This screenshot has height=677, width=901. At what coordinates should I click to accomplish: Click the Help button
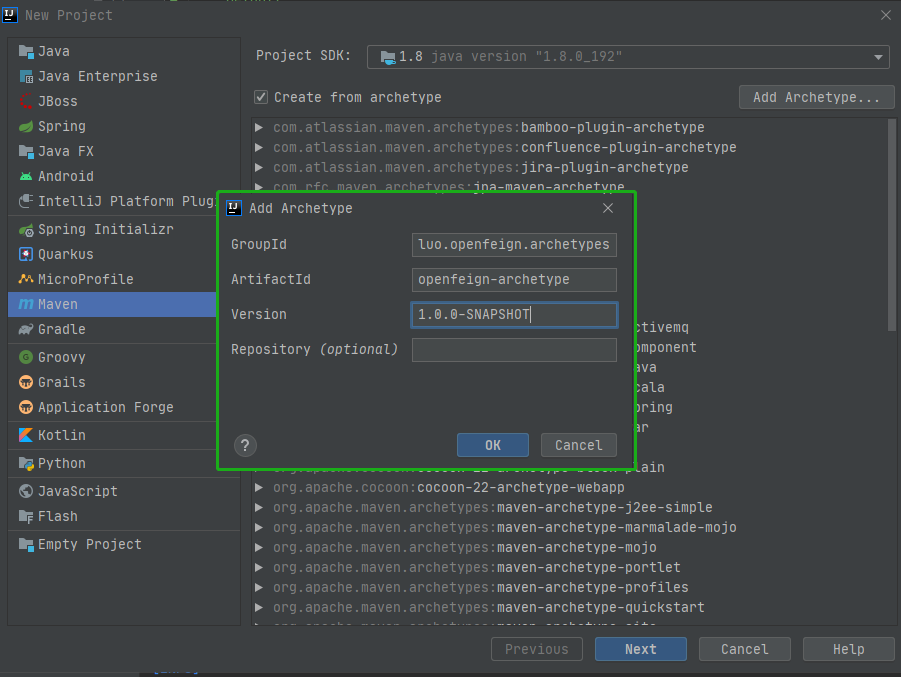coord(849,649)
